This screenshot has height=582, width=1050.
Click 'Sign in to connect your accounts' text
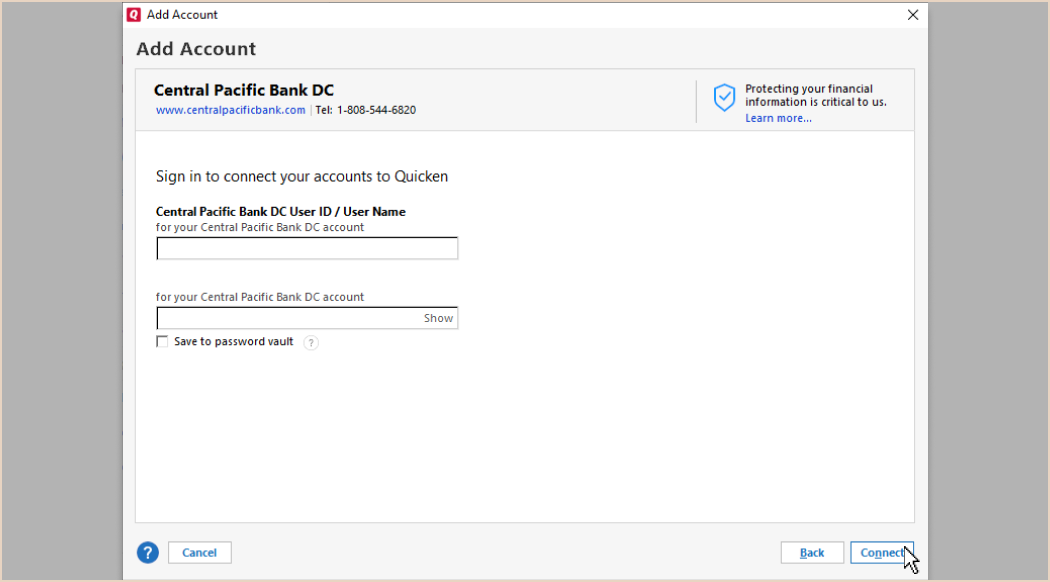302,176
